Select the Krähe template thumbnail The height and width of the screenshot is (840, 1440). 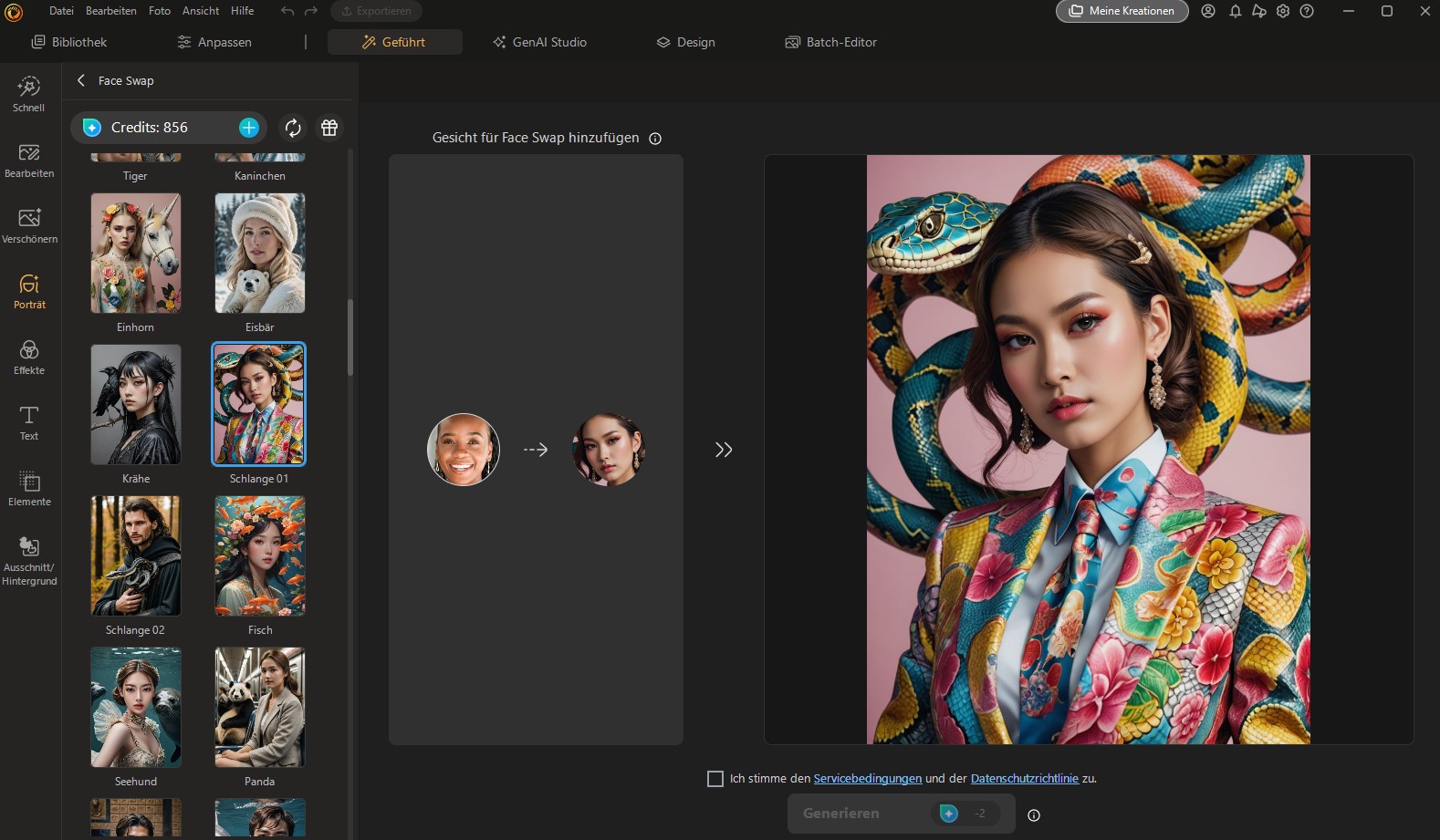tap(136, 405)
